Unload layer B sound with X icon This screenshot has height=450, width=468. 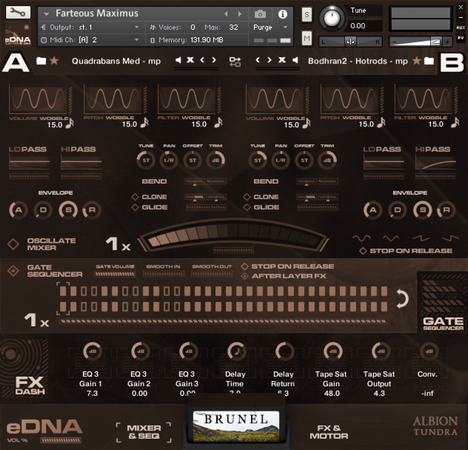pos(282,60)
